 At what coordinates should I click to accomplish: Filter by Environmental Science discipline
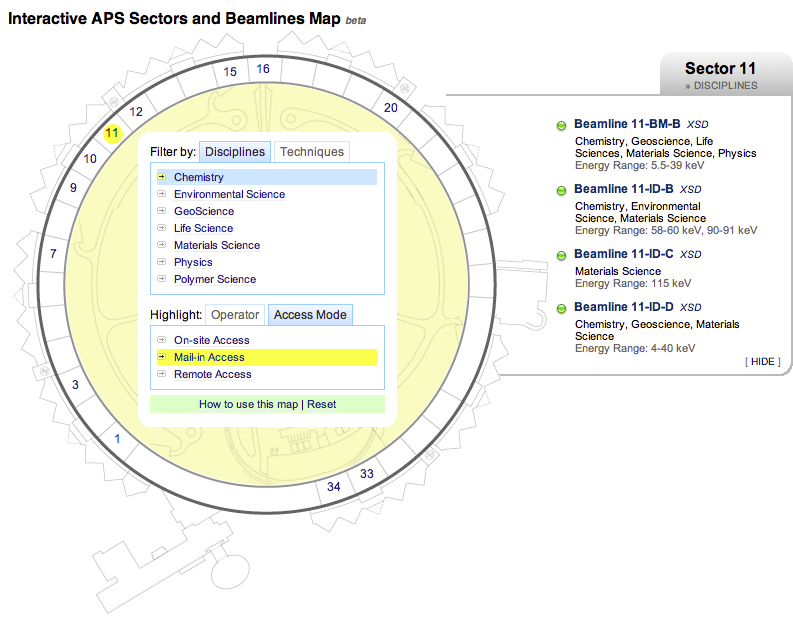(x=229, y=194)
